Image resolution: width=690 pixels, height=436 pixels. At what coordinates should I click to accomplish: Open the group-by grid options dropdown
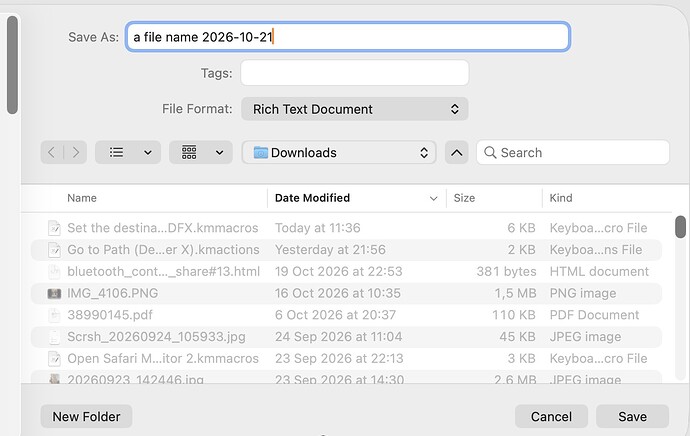pos(201,153)
